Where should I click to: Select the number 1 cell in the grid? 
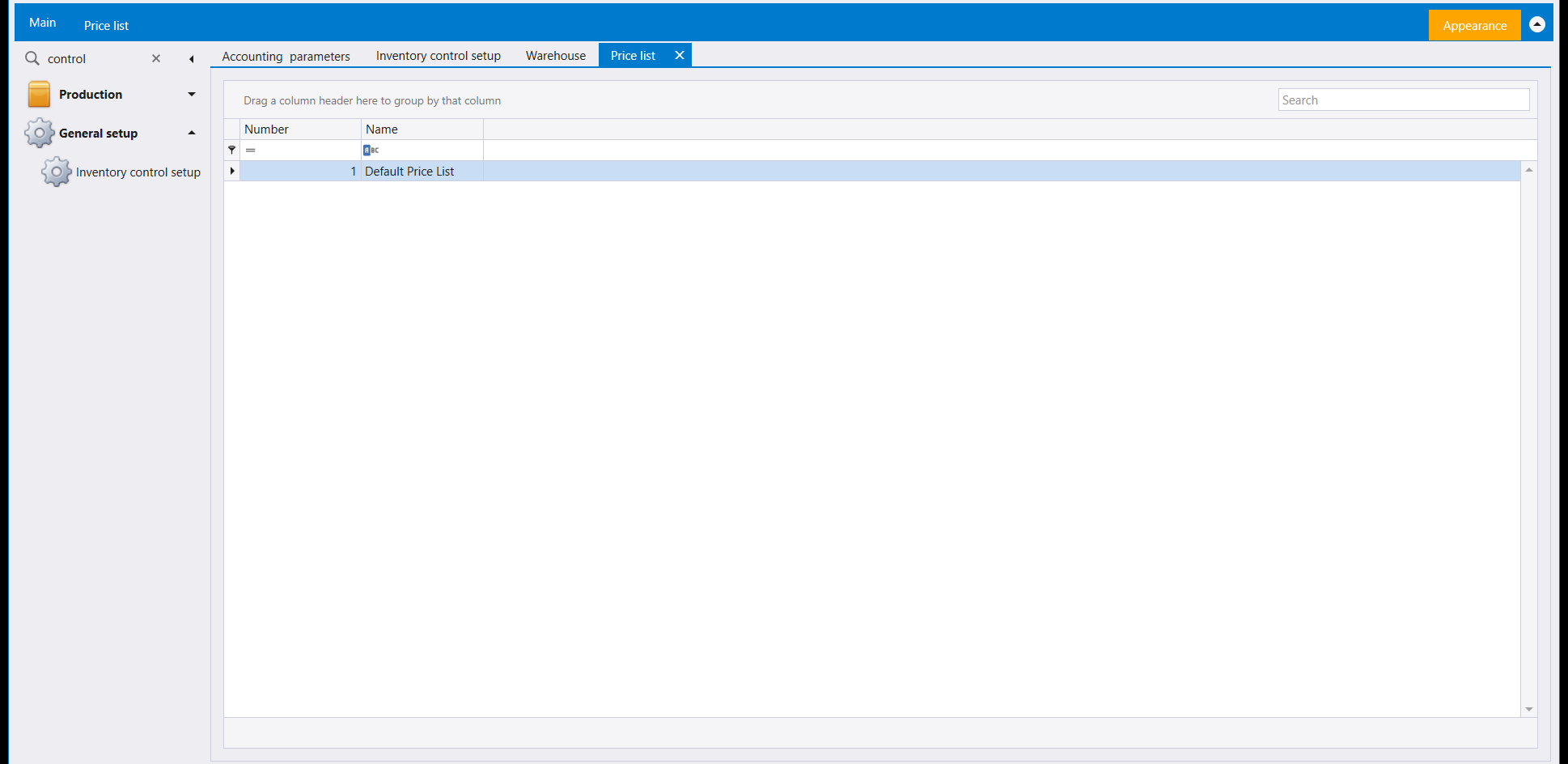pos(300,172)
